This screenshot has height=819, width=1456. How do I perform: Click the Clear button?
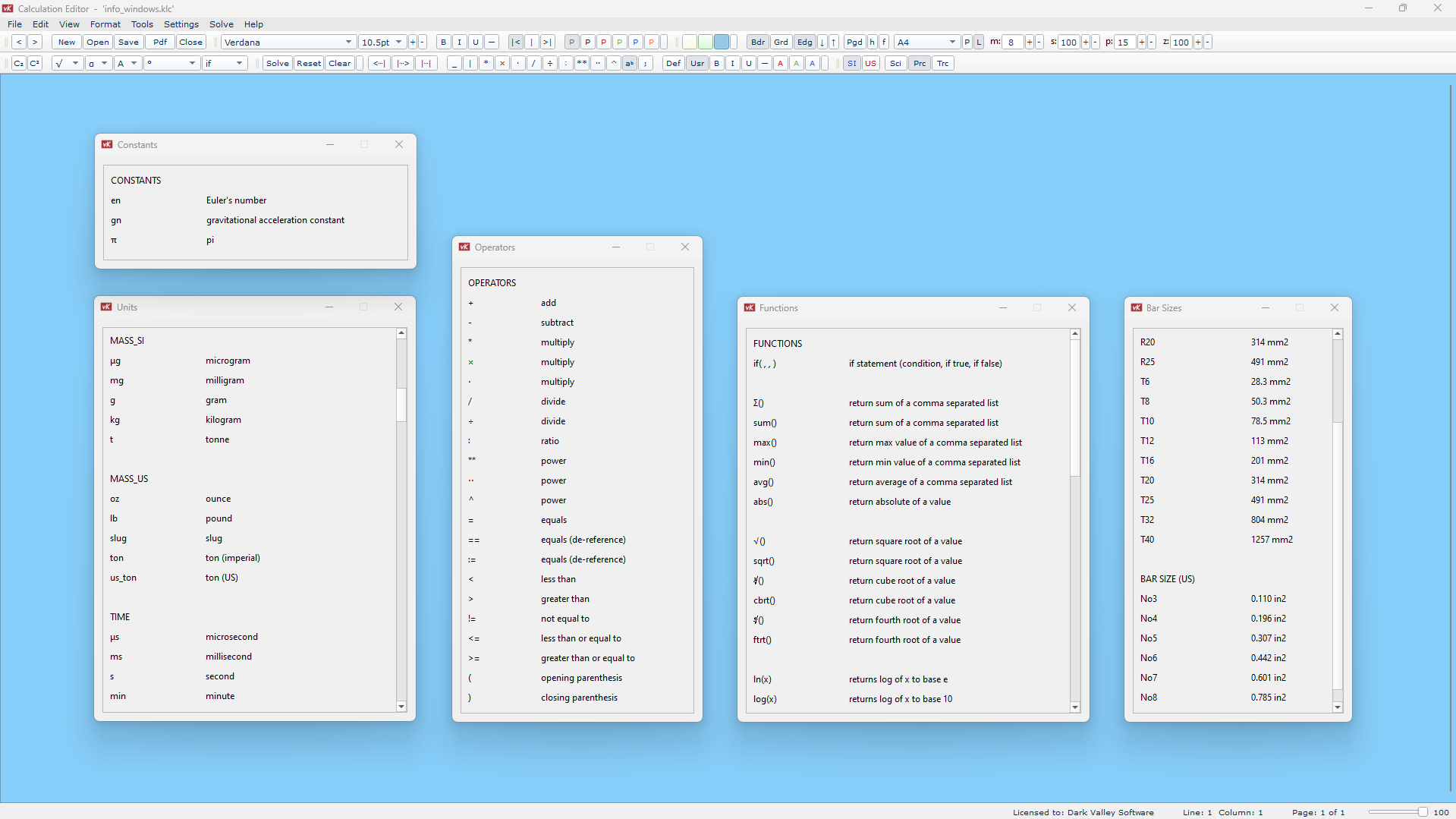click(x=340, y=64)
